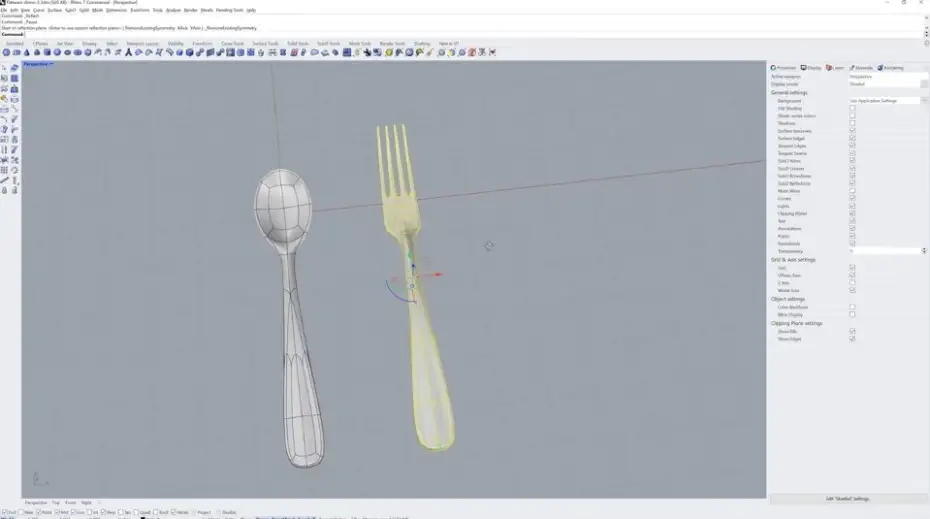Open the Edit menu
Screen dimensions: 930x519
[14, 10]
